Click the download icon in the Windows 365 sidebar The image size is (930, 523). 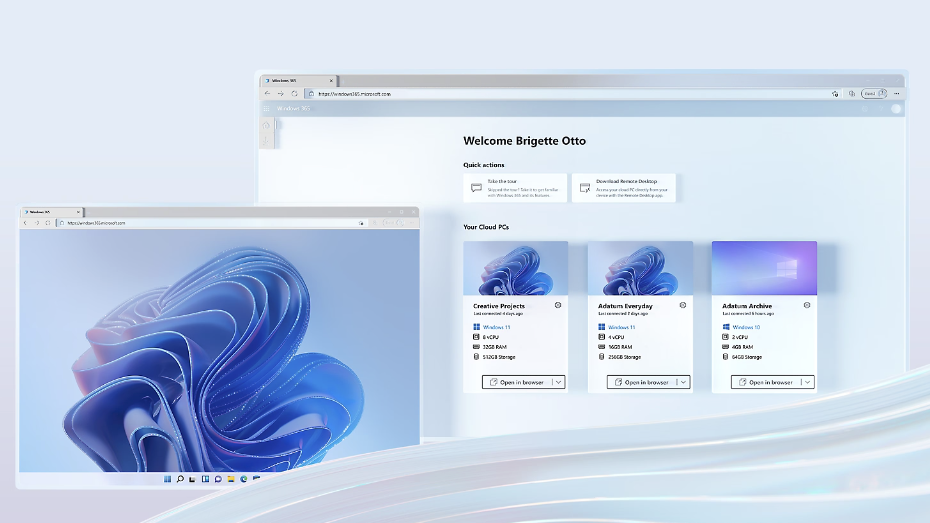point(266,140)
